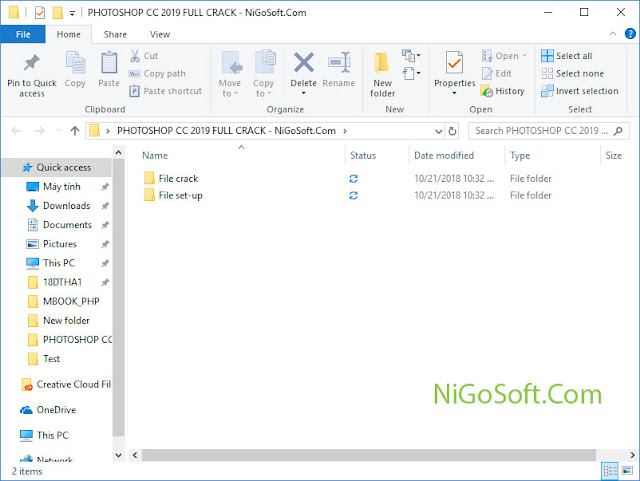
Task: Open Pictures in navigation pane
Action: (x=60, y=244)
